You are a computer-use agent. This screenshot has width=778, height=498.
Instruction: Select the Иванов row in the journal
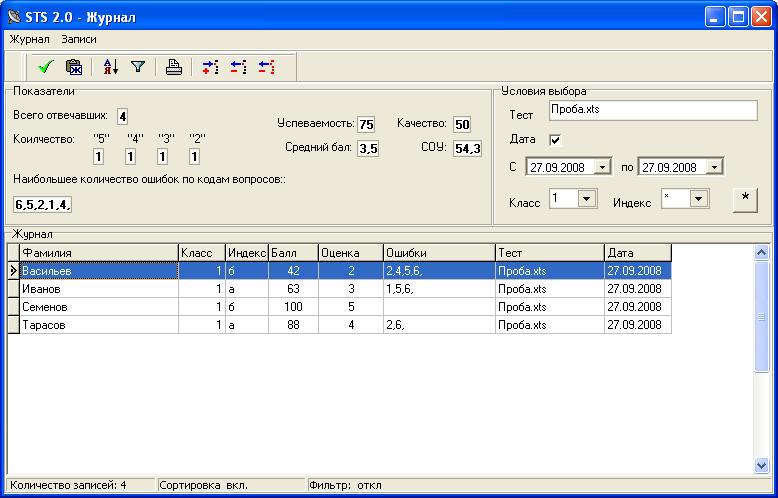[98, 288]
